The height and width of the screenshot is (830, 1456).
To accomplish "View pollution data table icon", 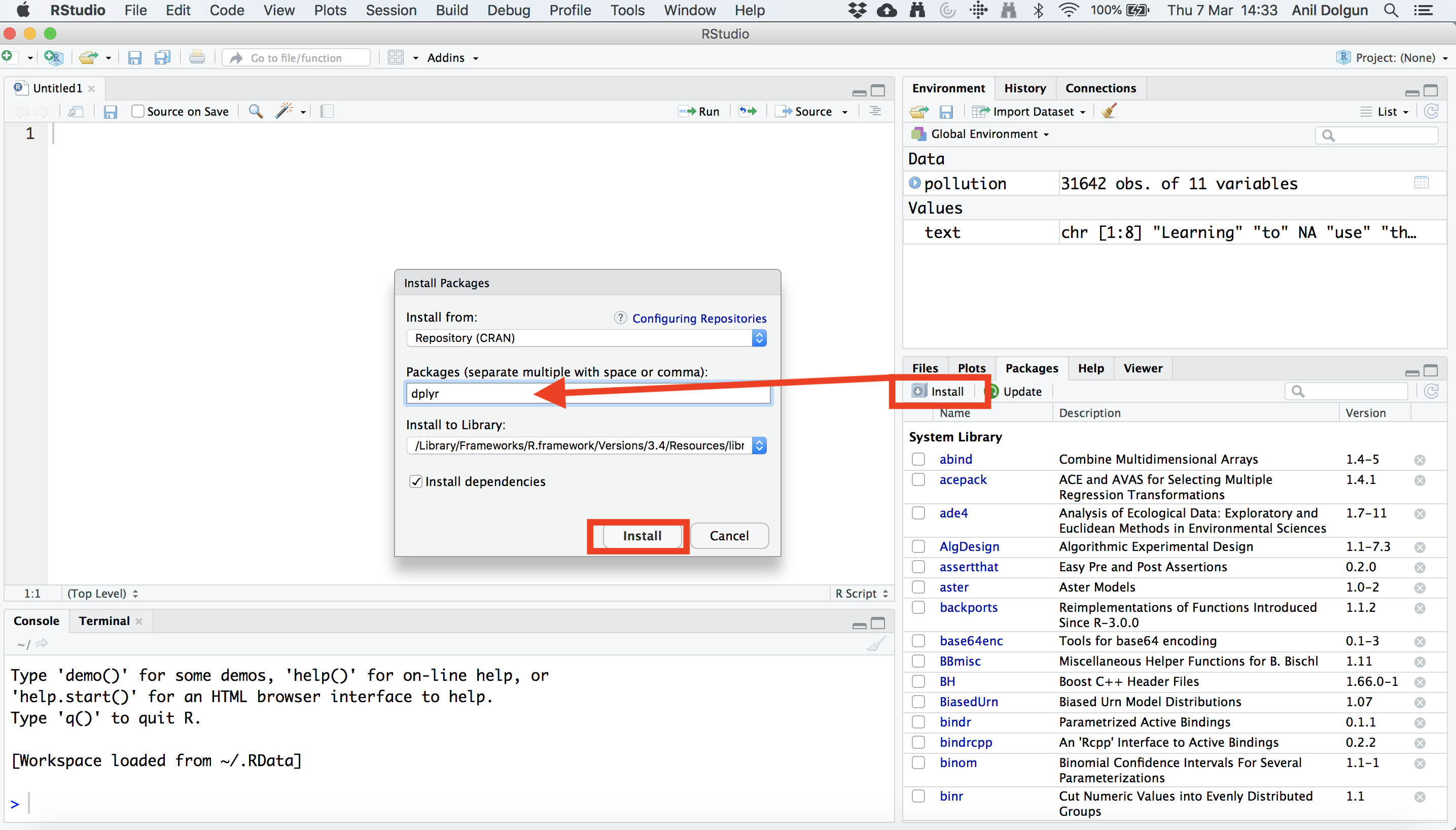I will (x=1421, y=183).
